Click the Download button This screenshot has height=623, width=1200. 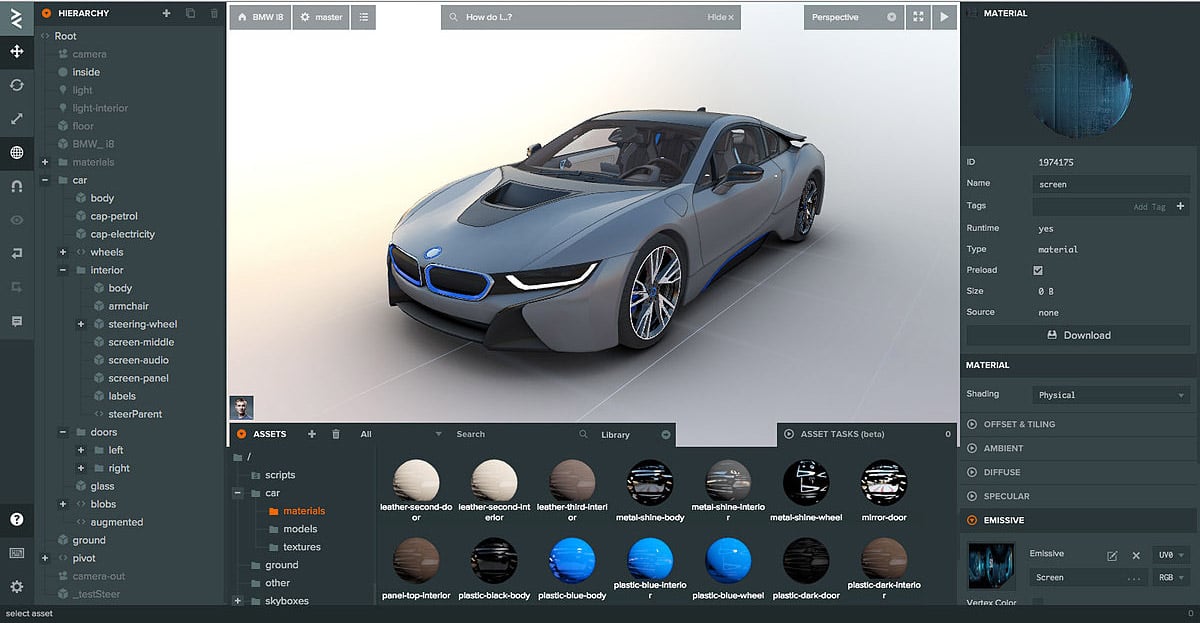point(1079,335)
